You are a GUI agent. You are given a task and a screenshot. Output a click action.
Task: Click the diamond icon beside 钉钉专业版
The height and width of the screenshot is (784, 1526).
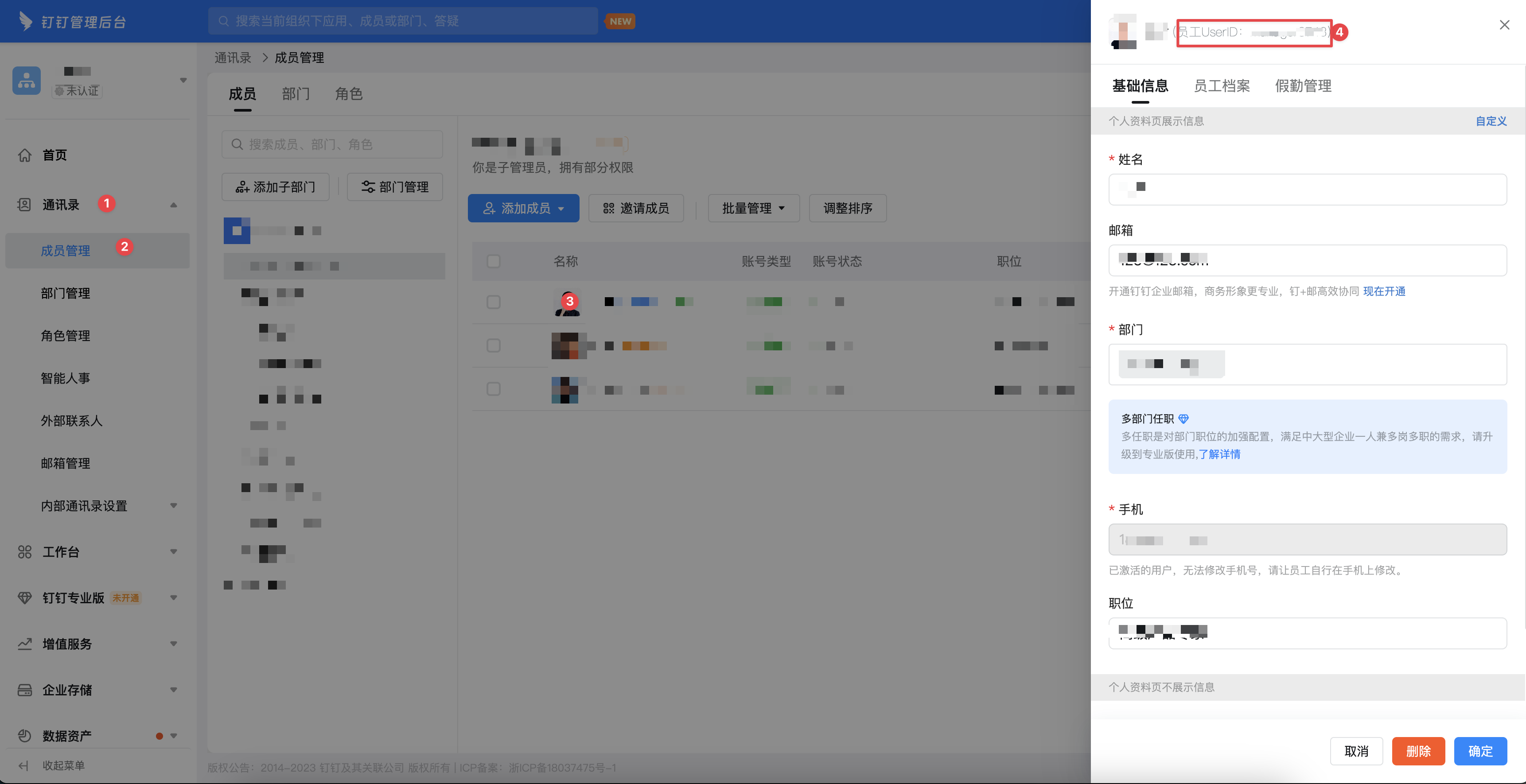click(24, 598)
